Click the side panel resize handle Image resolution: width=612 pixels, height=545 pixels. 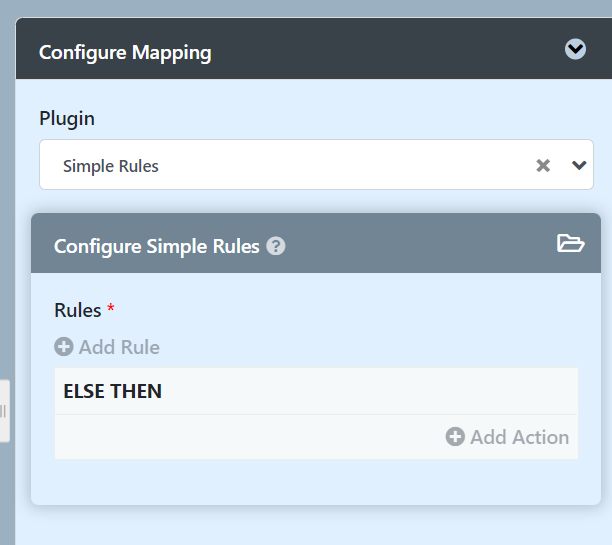(4, 410)
